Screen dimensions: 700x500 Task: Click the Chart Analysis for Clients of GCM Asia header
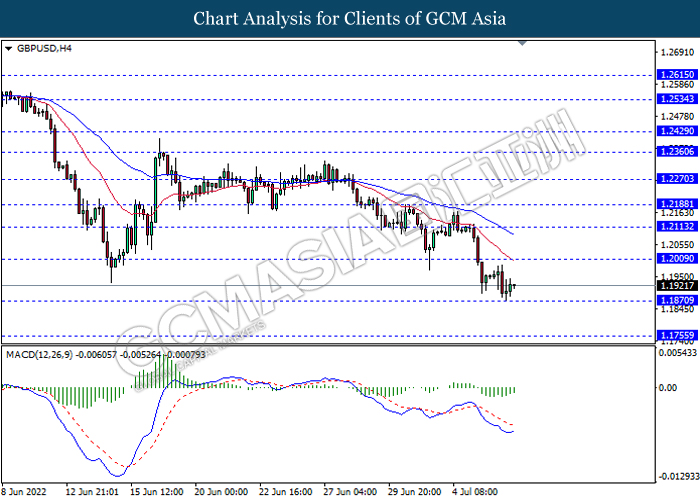pyautogui.click(x=350, y=19)
